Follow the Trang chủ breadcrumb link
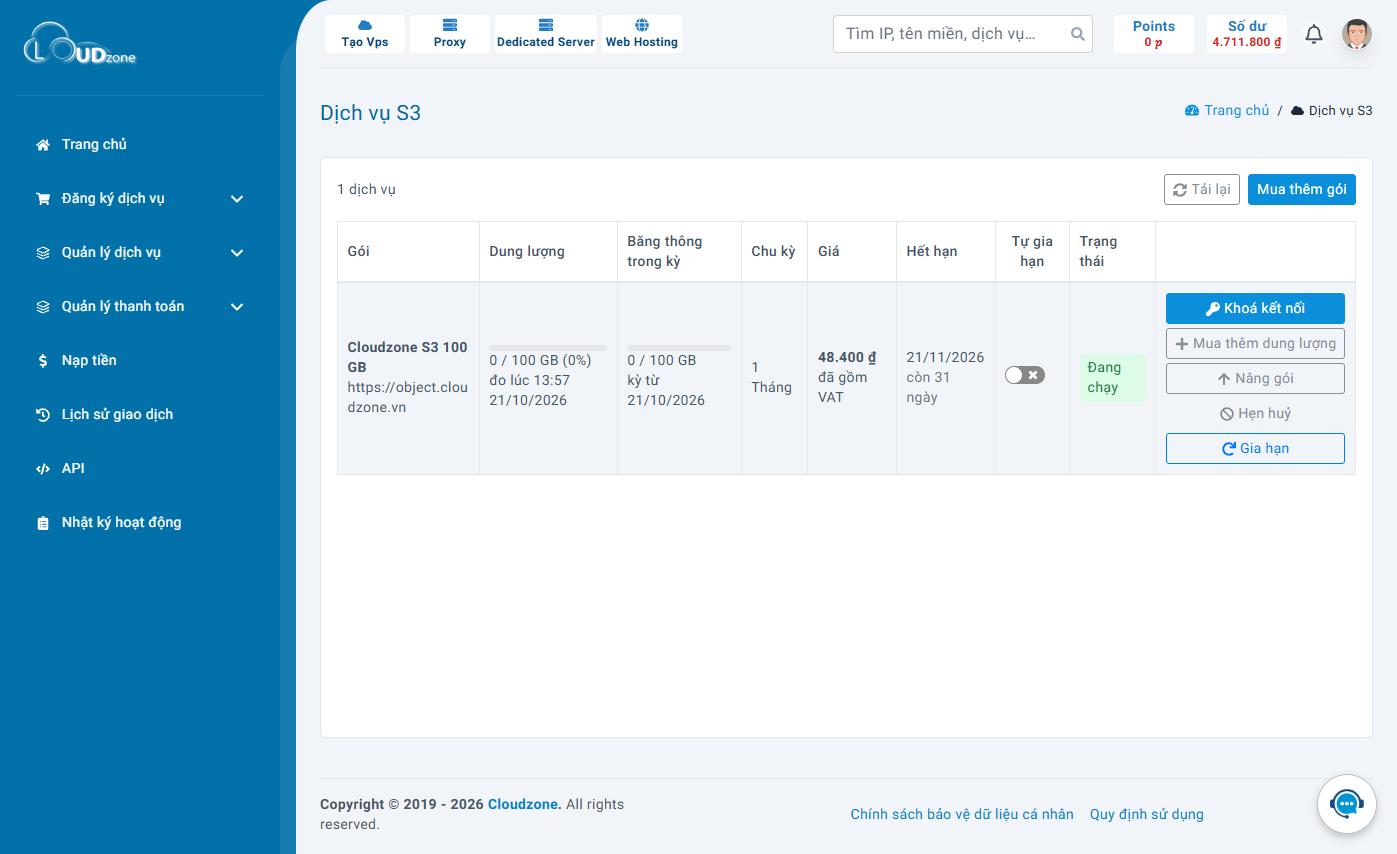The height and width of the screenshot is (854, 1397). pos(1227,110)
